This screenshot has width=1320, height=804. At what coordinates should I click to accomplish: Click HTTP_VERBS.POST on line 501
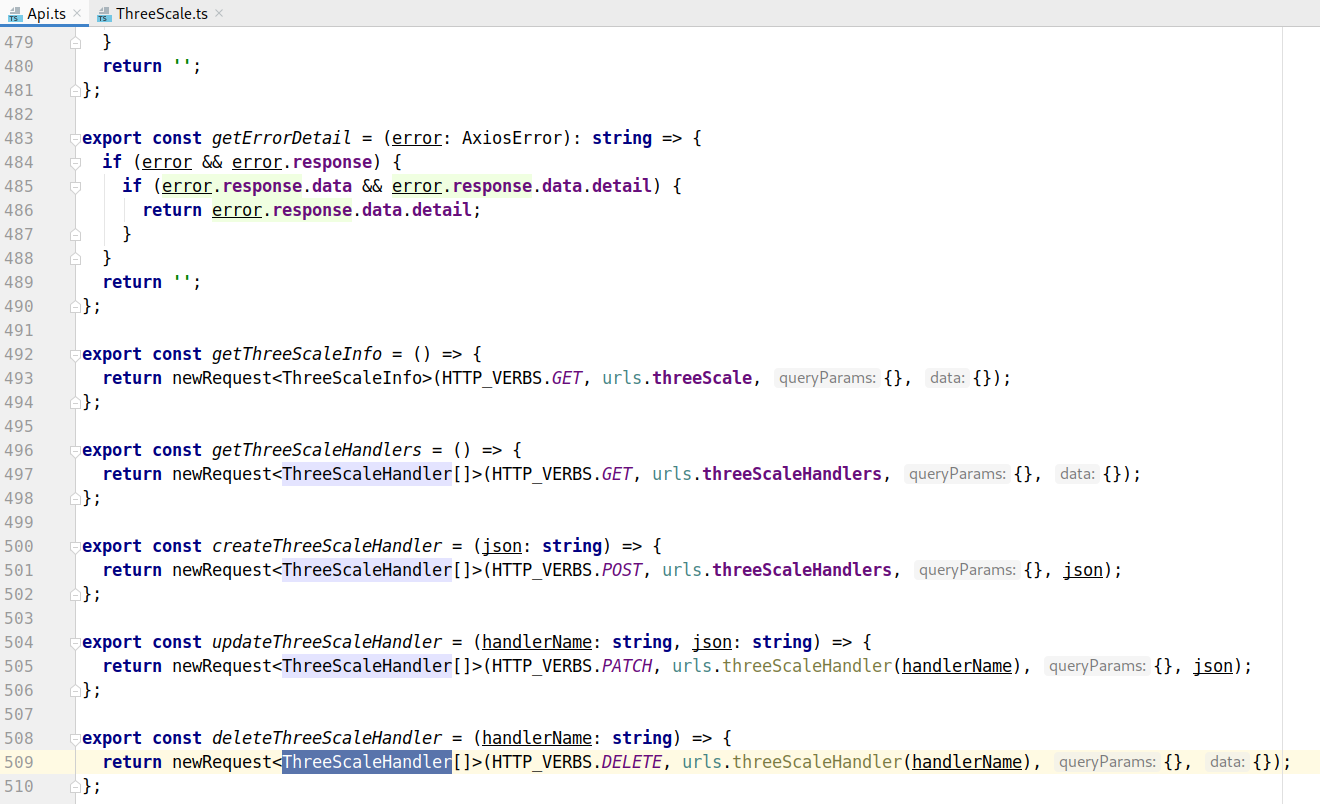pyautogui.click(x=567, y=570)
